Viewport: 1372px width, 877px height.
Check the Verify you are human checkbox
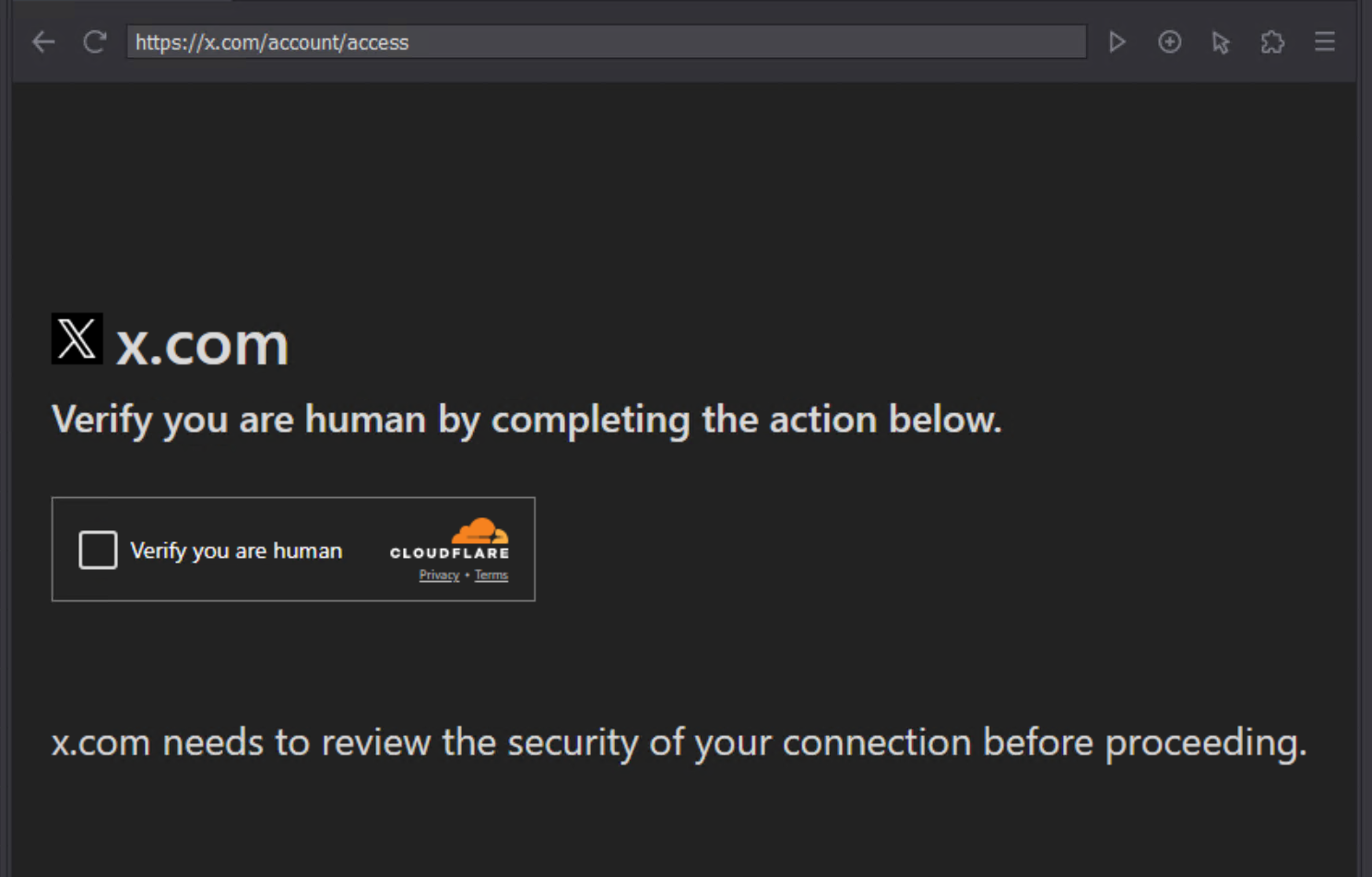click(x=98, y=550)
